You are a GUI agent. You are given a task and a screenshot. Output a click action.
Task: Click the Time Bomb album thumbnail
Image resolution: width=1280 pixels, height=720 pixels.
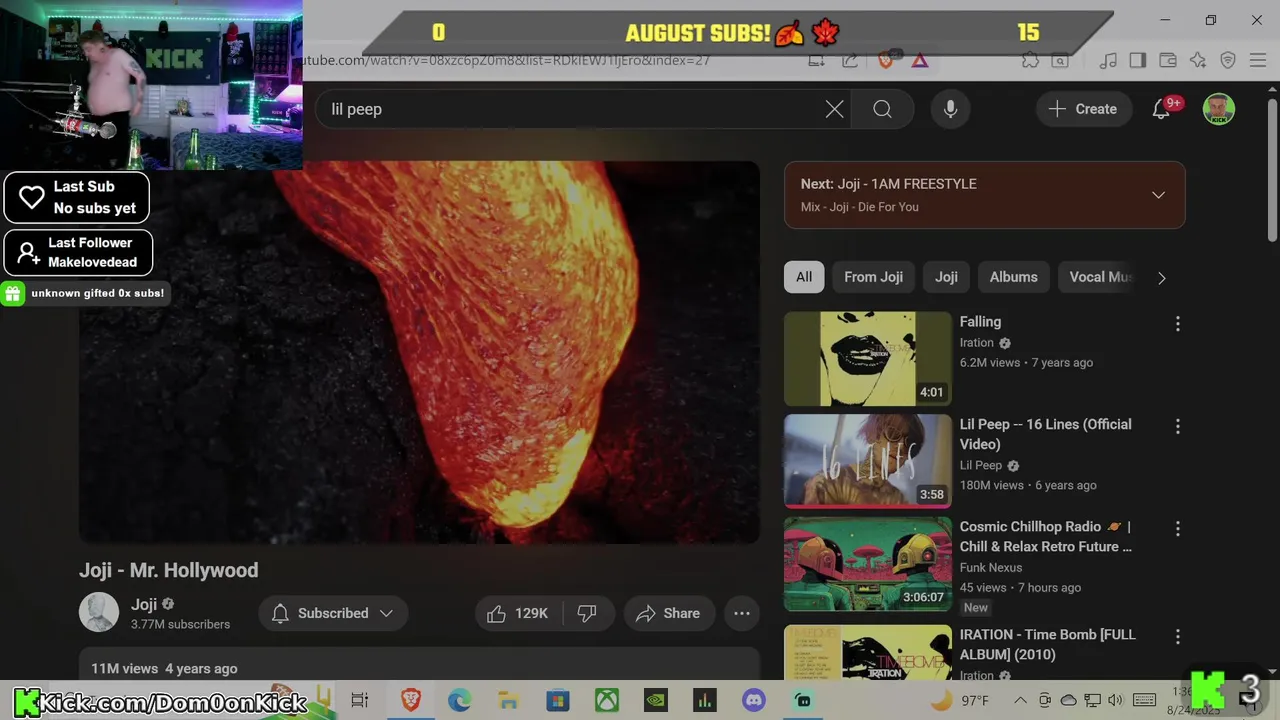(868, 652)
